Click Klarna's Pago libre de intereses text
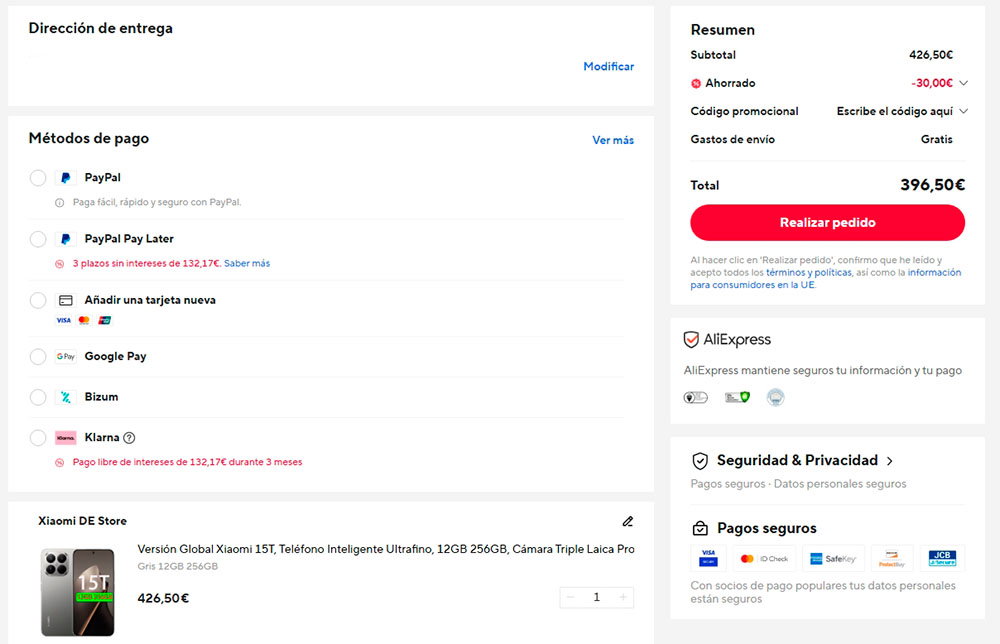Viewport: 1000px width, 644px height. point(188,462)
